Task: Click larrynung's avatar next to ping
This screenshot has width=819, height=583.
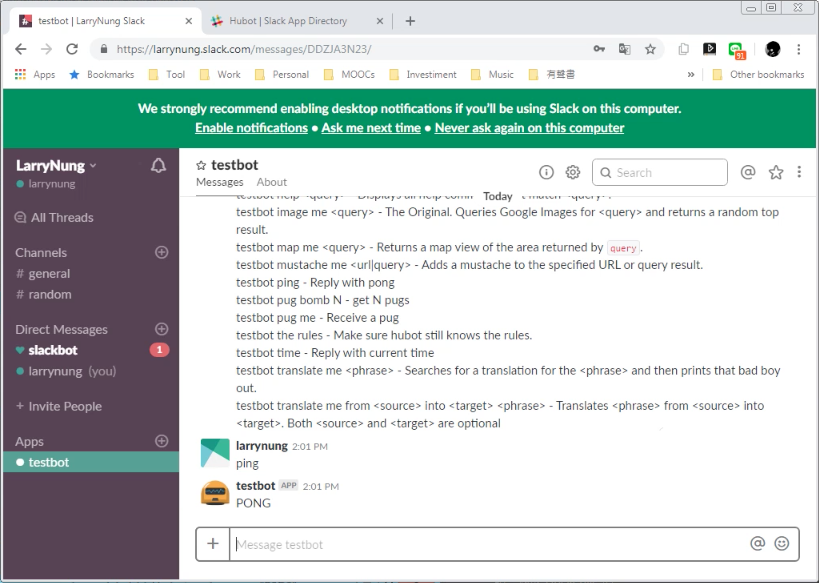Action: tap(215, 453)
